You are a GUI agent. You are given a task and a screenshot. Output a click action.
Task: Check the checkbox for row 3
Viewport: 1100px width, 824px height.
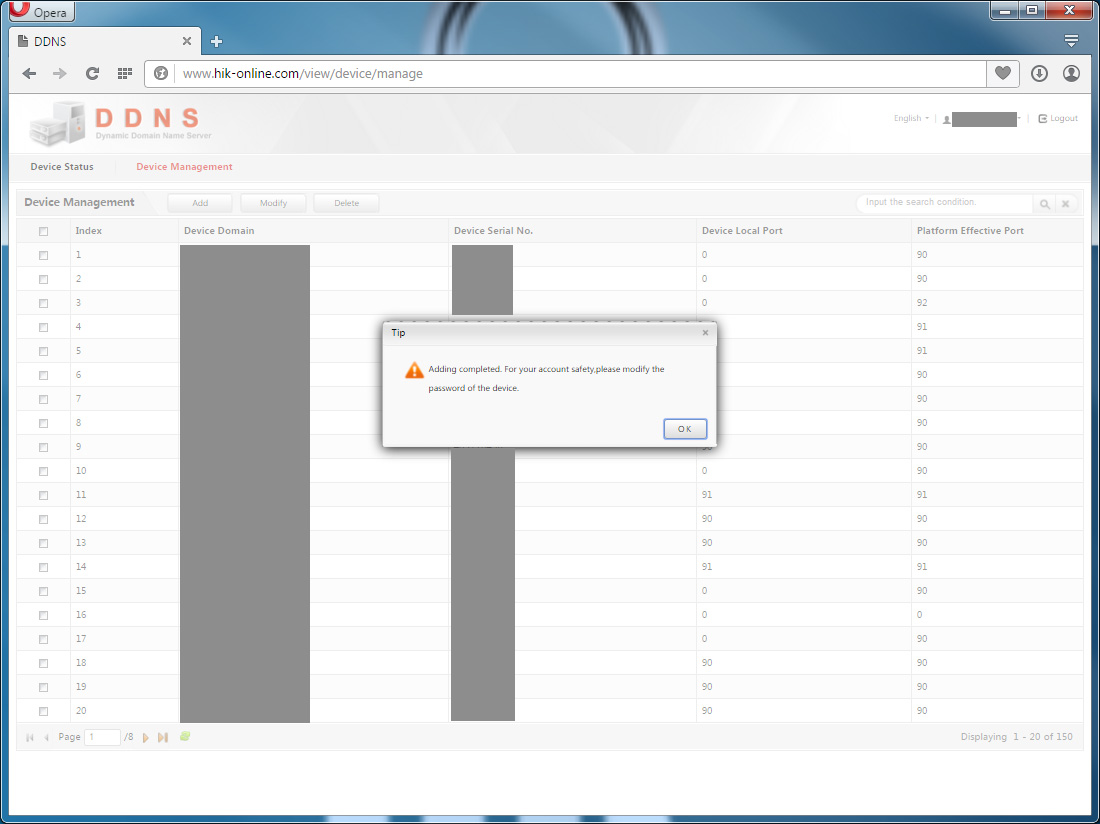(43, 303)
